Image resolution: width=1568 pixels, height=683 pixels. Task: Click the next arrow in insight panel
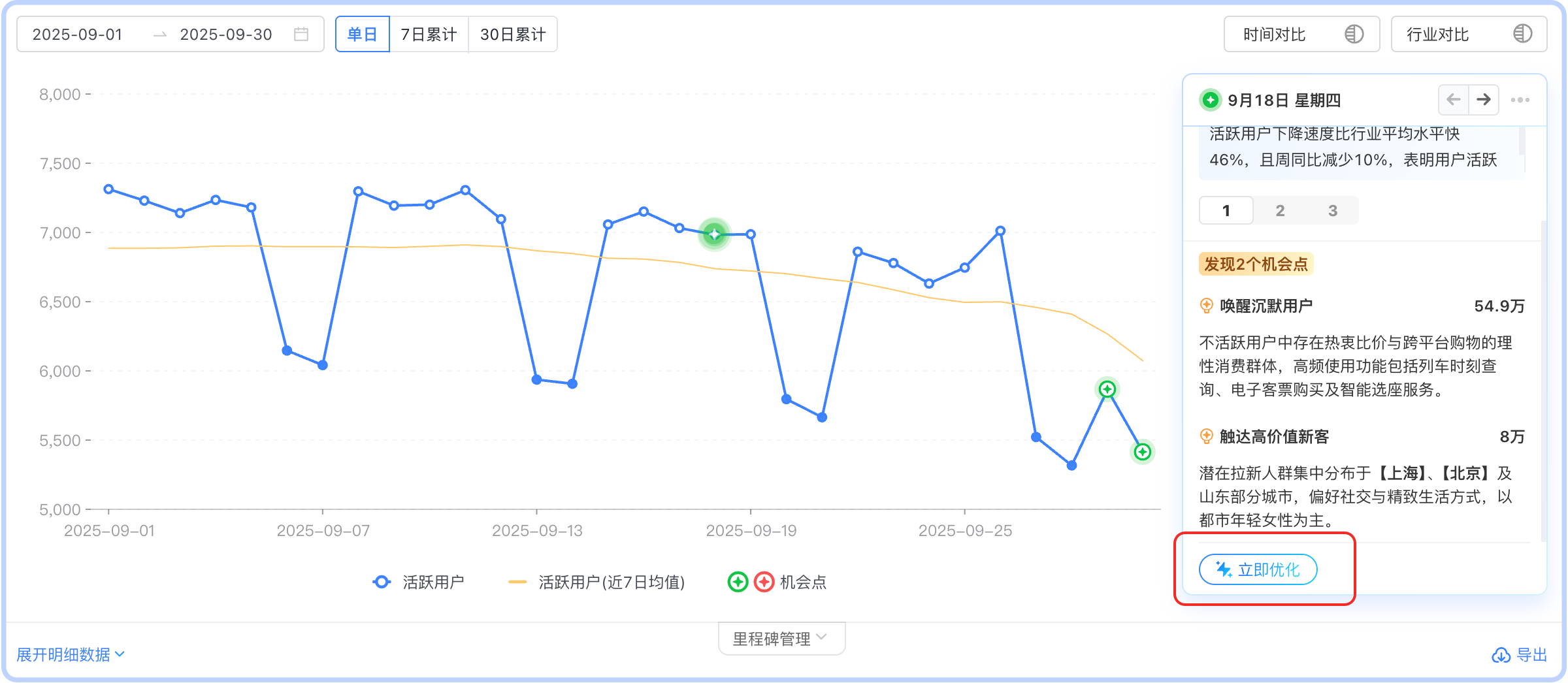[1484, 100]
